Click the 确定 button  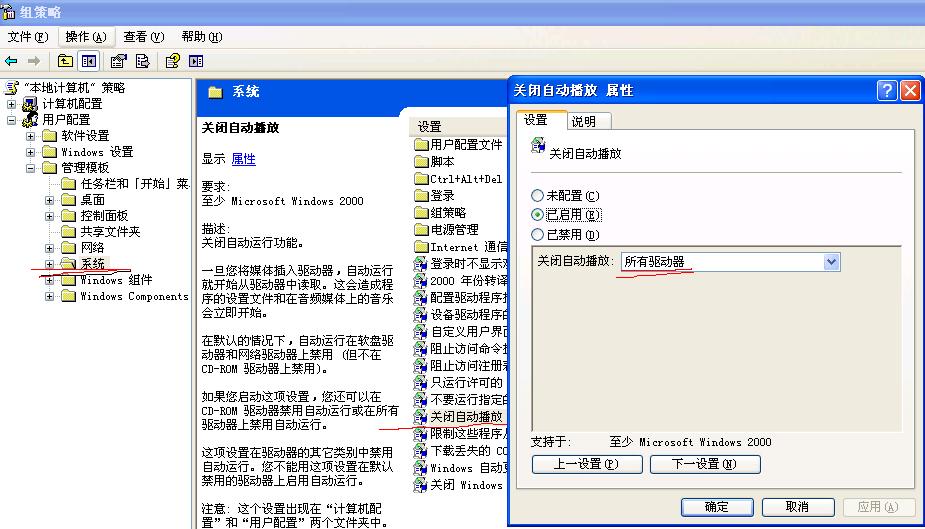click(717, 507)
